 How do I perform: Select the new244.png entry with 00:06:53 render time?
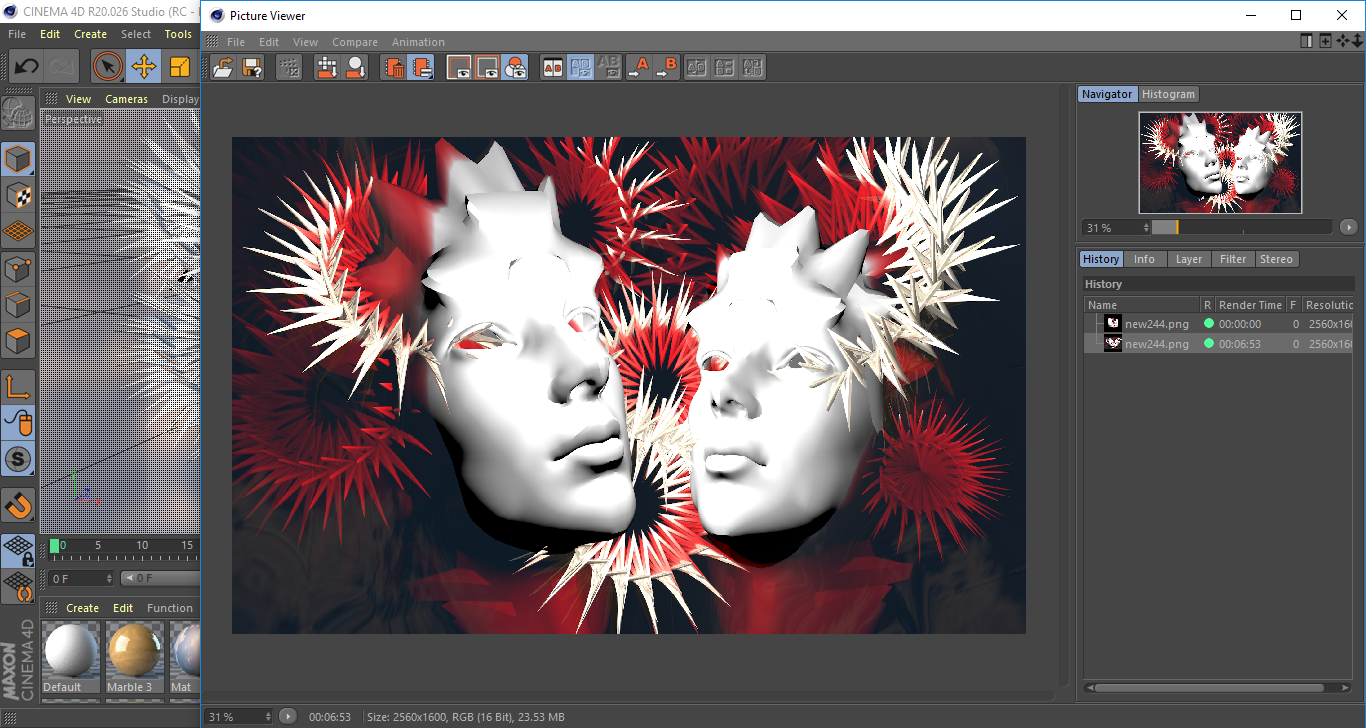pos(1219,344)
